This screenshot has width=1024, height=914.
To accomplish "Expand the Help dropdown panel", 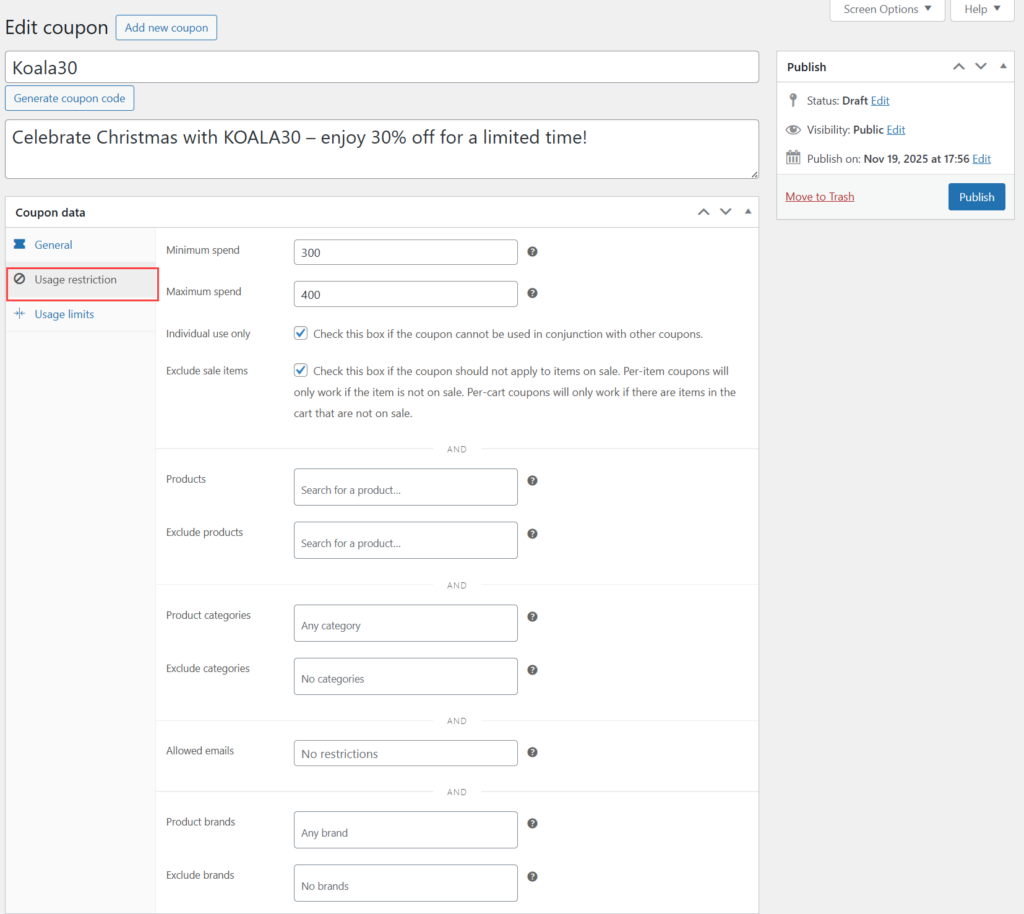I will [981, 10].
